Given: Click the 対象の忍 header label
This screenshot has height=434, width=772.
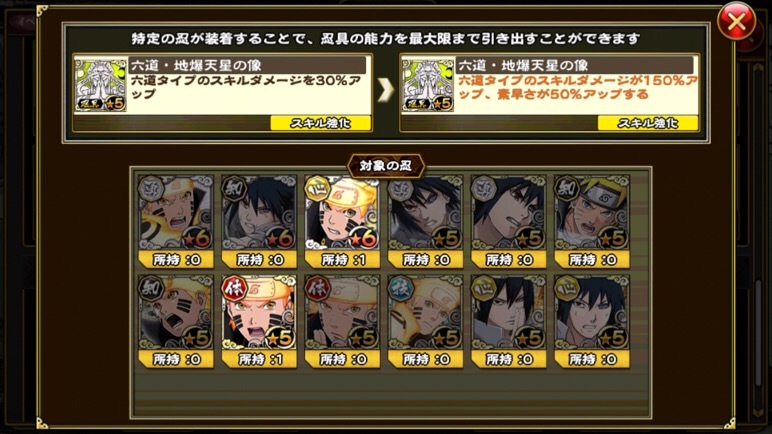Looking at the screenshot, I should pyautogui.click(x=386, y=166).
